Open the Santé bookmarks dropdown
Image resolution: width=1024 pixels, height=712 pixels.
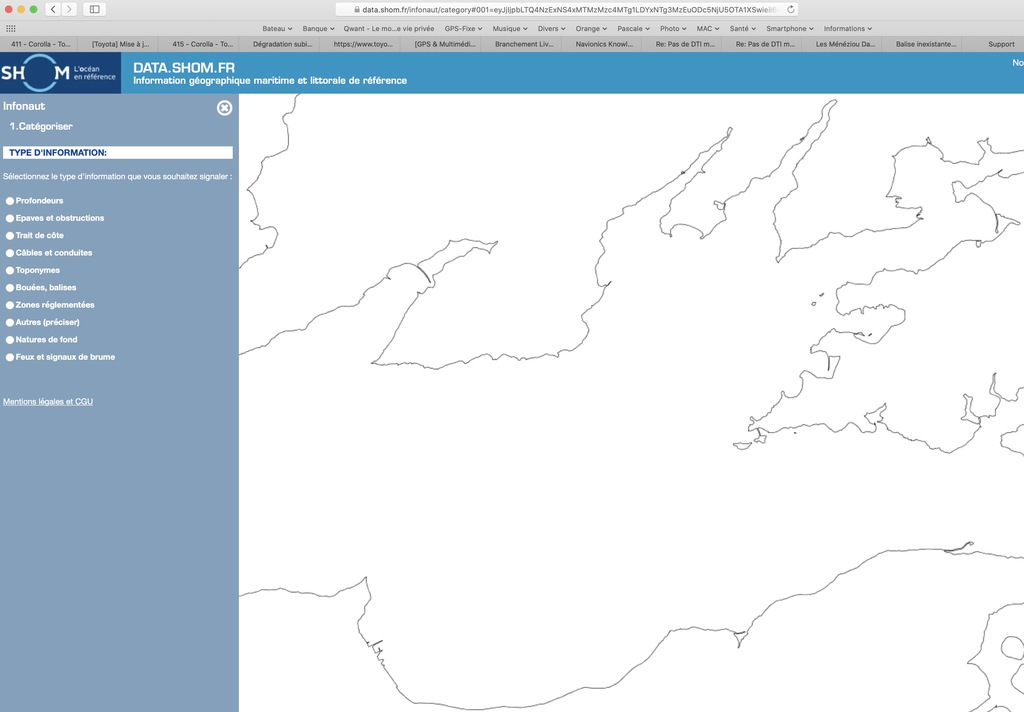click(743, 29)
